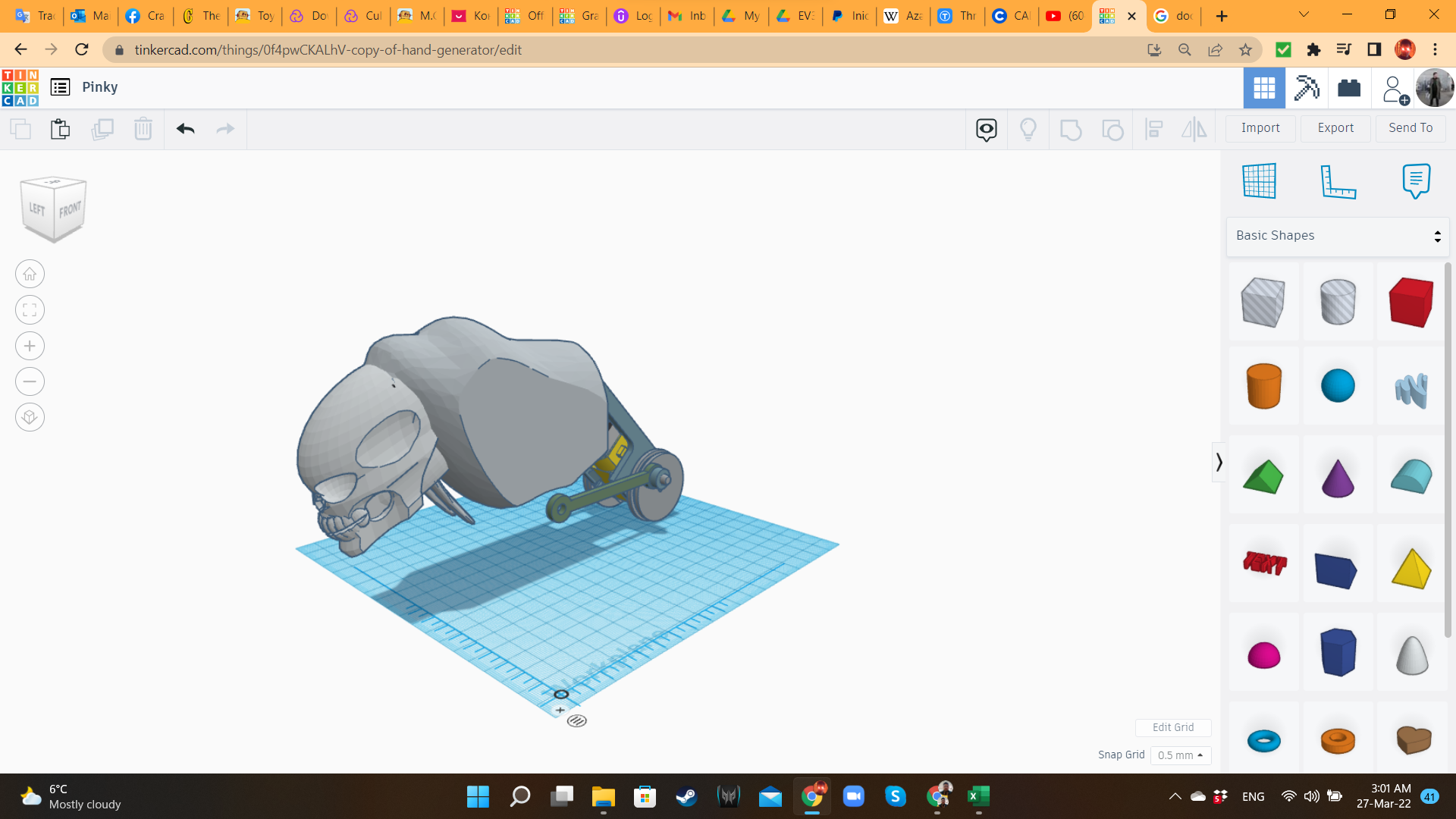Select the Workplane tool

click(1260, 181)
